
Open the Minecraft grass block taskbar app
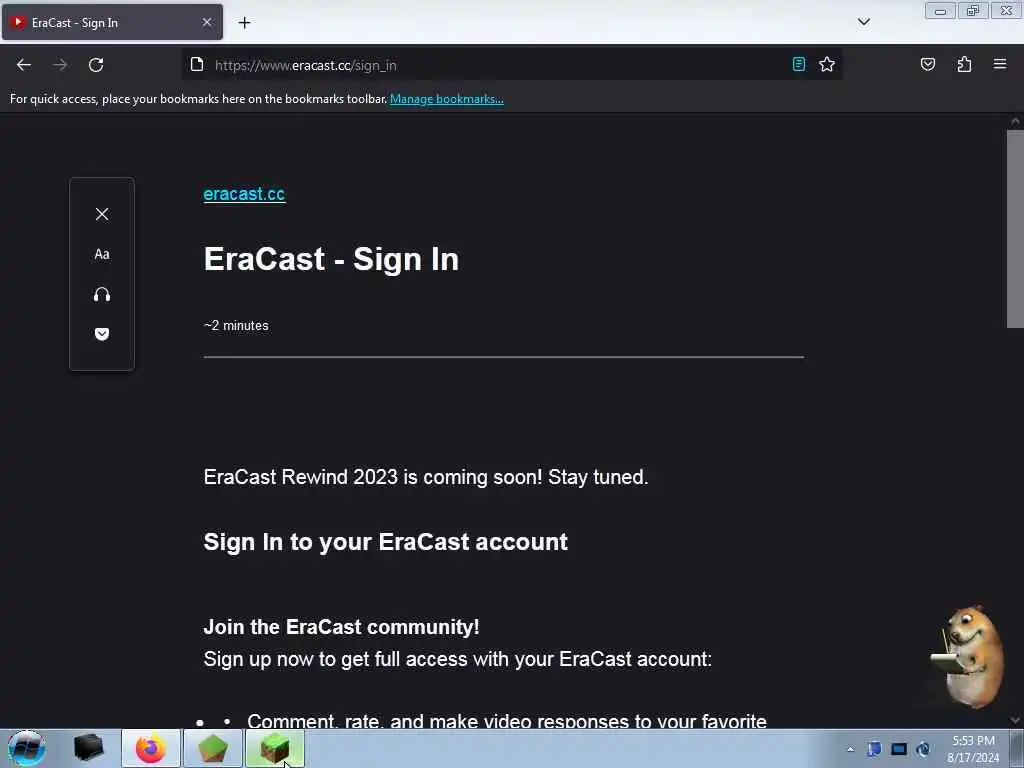274,748
